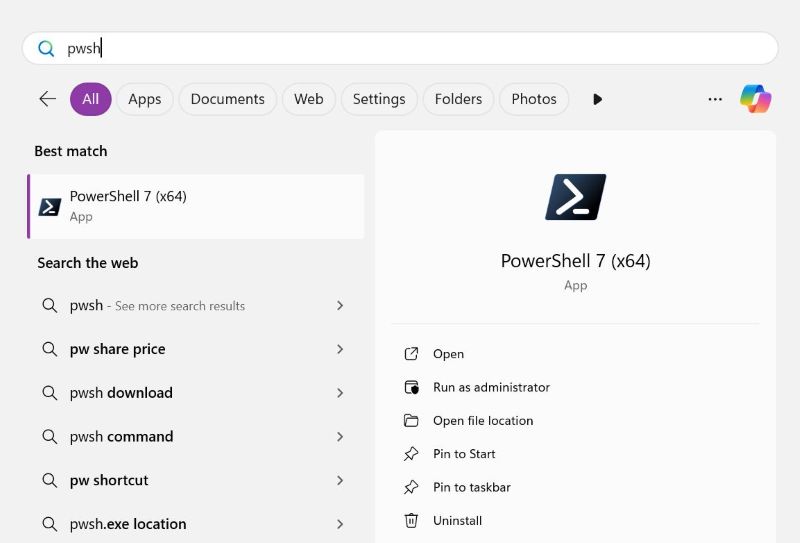Click the Uninstall trash icon
The width and height of the screenshot is (800, 543).
coord(411,520)
